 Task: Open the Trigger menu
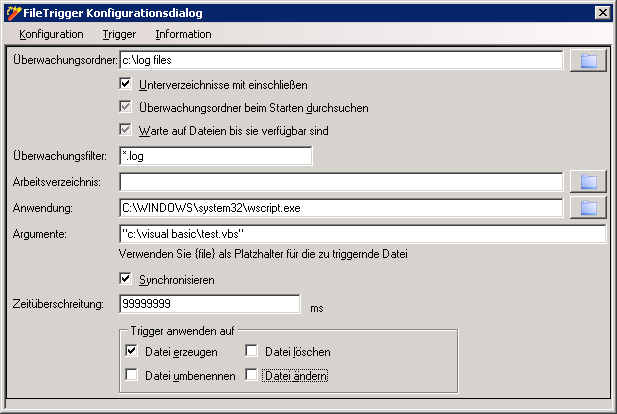119,34
